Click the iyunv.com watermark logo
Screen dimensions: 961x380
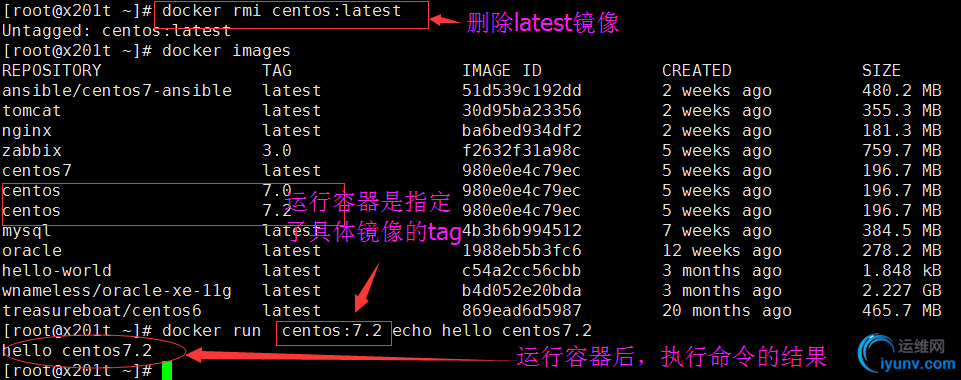coord(906,355)
